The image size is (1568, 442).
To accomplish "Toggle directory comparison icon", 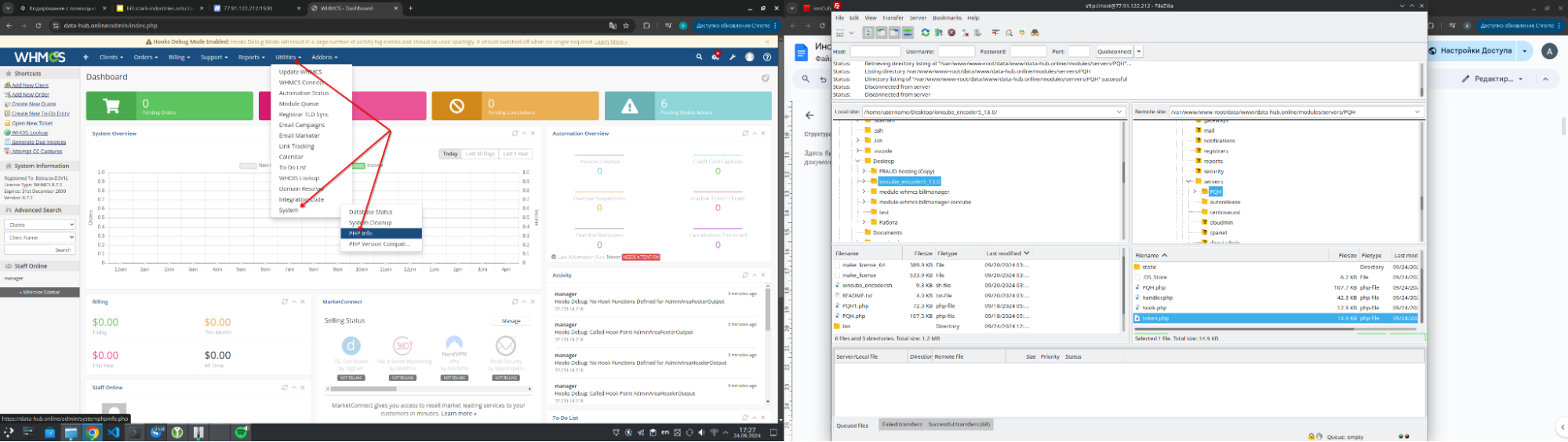I will click(x=1009, y=33).
